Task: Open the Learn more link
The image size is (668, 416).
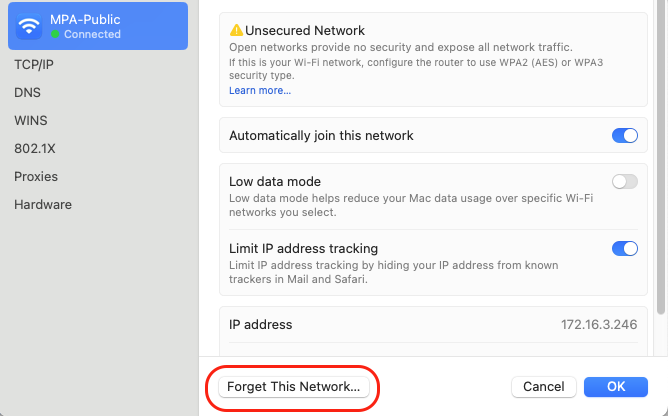Action: point(260,90)
